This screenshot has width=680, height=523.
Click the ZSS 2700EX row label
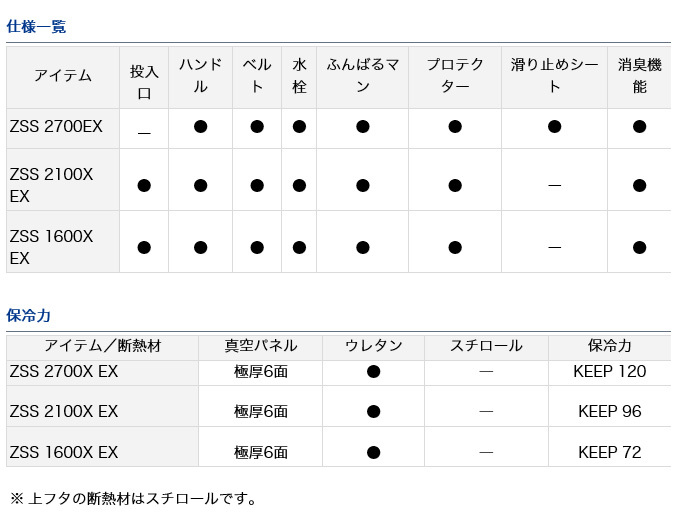pyautogui.click(x=56, y=127)
